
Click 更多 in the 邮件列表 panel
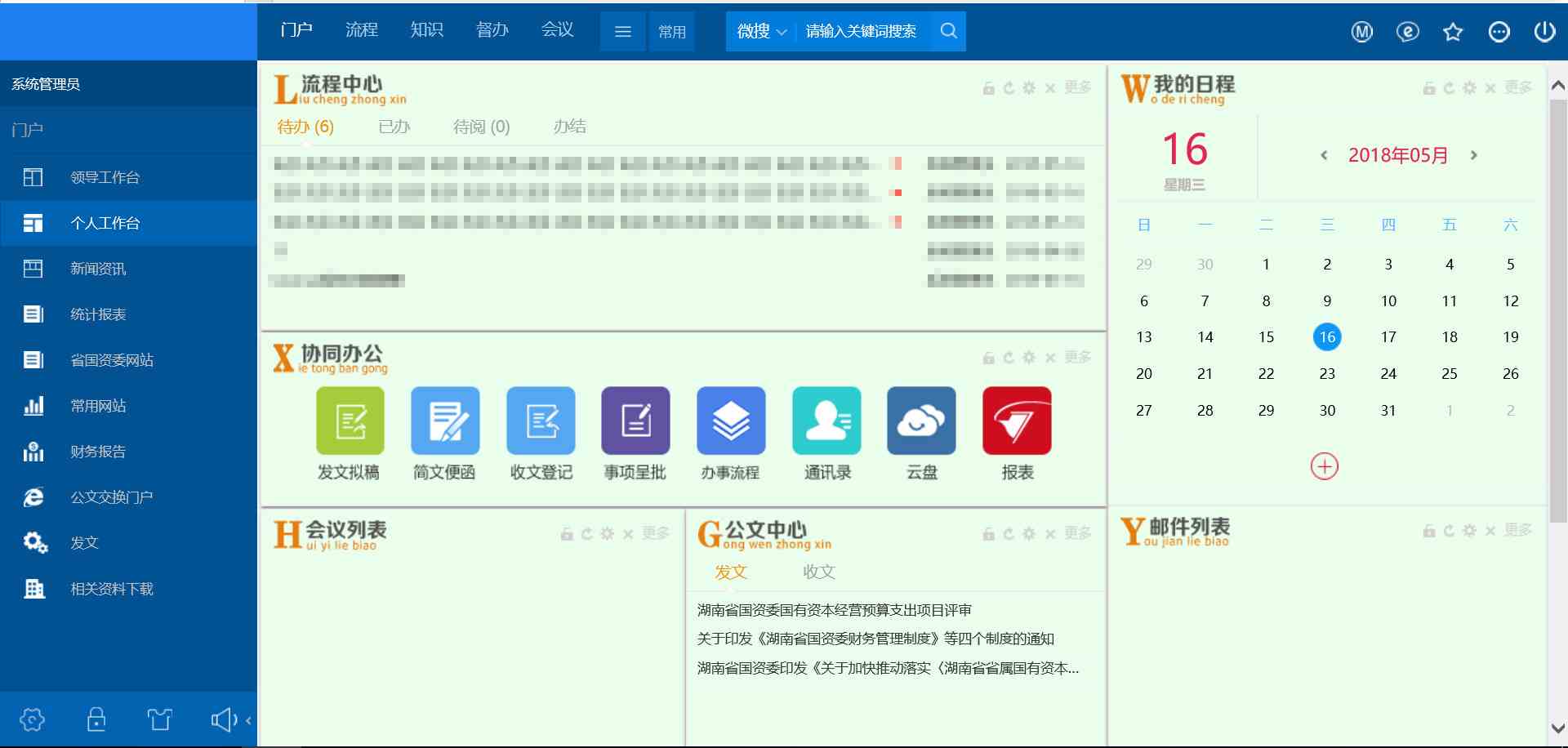click(x=1517, y=531)
